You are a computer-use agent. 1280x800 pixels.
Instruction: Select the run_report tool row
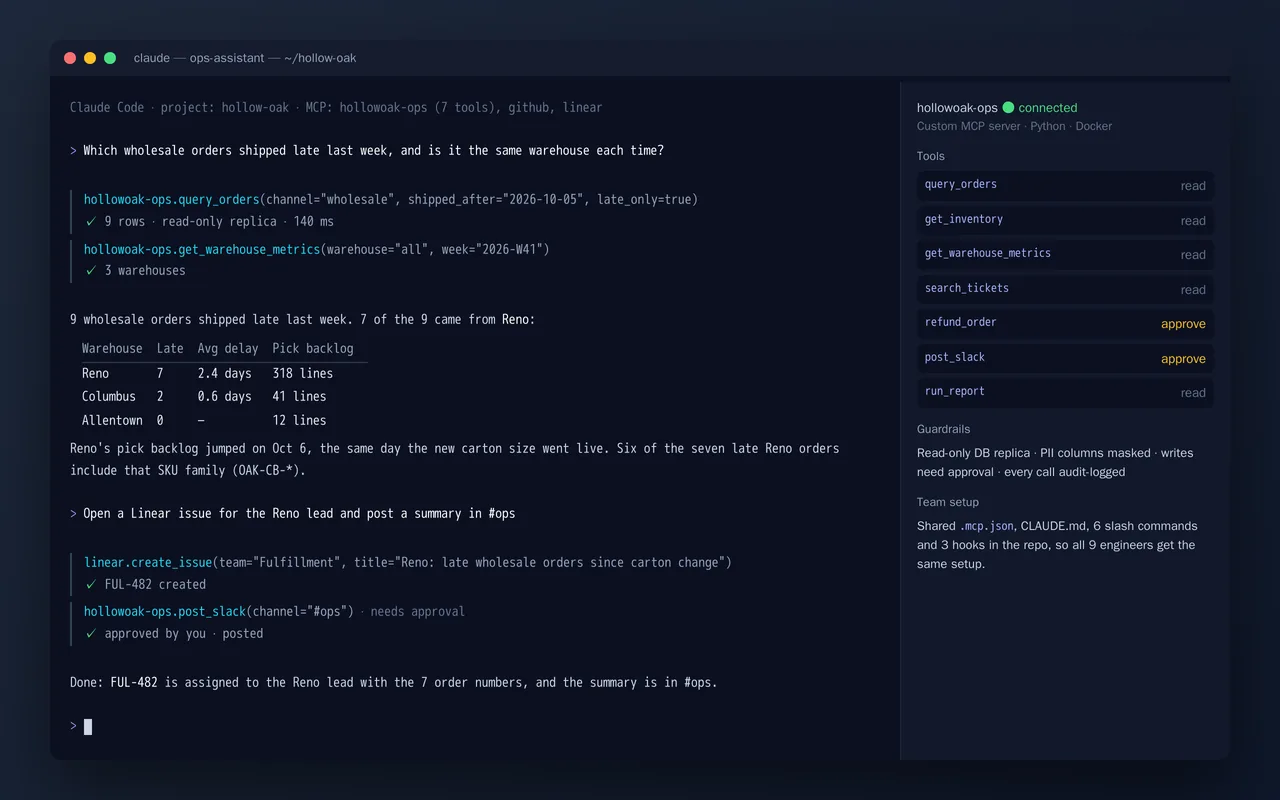point(1065,392)
